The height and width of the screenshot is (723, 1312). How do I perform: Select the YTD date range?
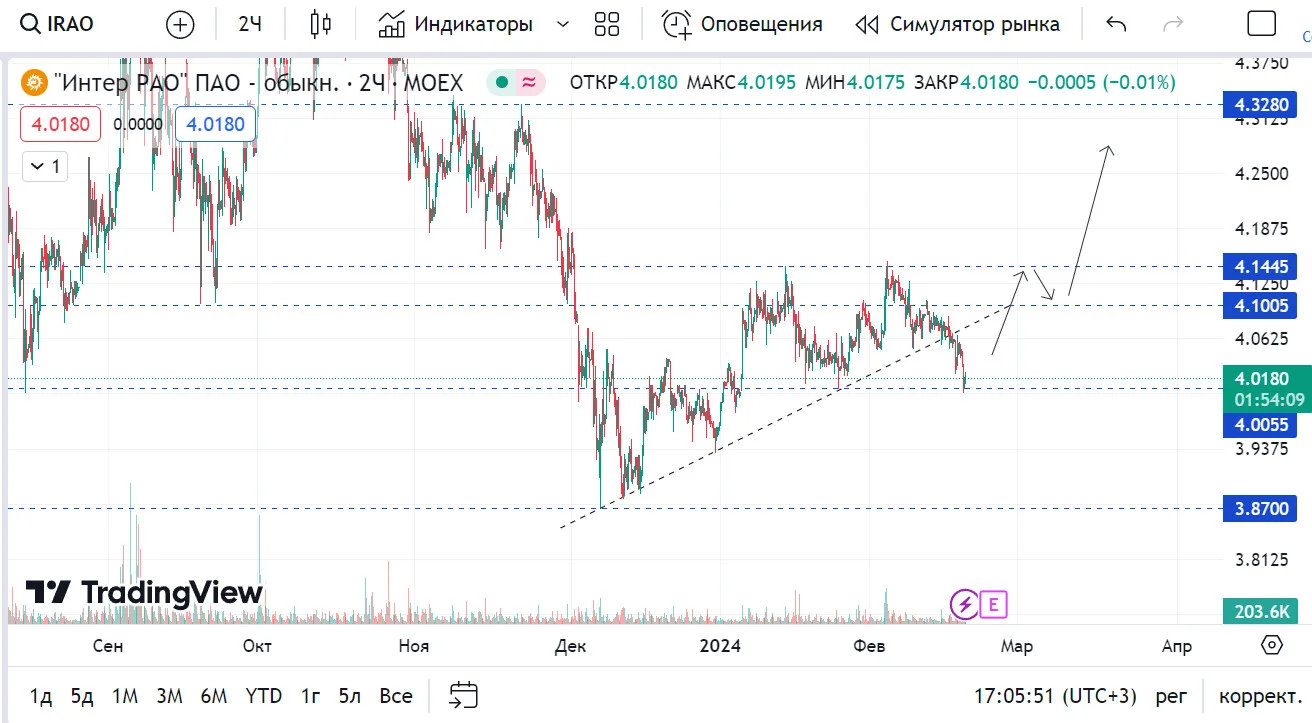264,696
